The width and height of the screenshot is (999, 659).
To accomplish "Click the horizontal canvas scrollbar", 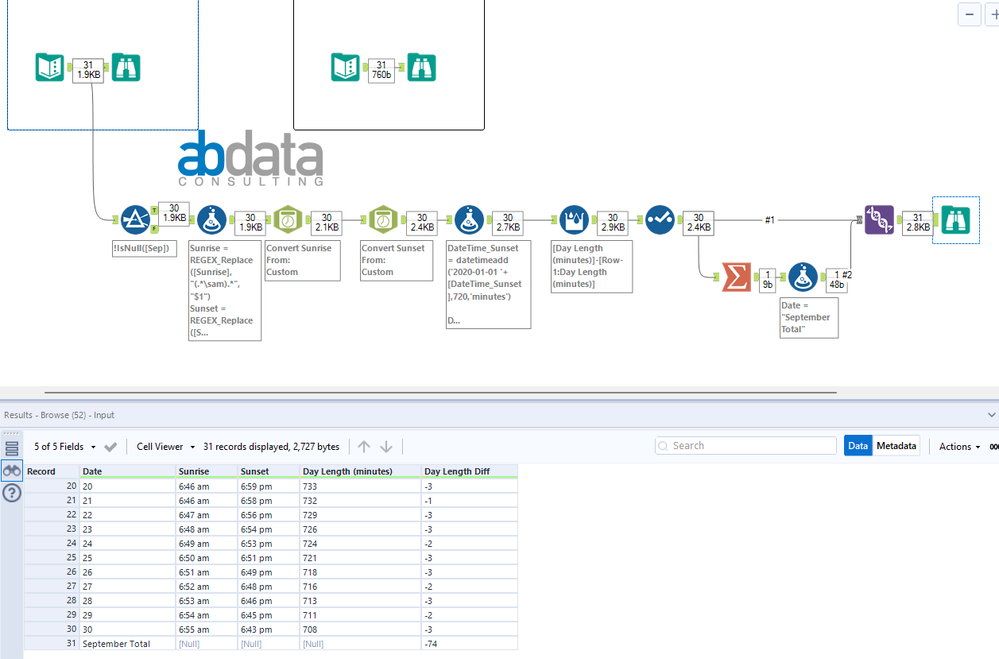I will pos(440,393).
